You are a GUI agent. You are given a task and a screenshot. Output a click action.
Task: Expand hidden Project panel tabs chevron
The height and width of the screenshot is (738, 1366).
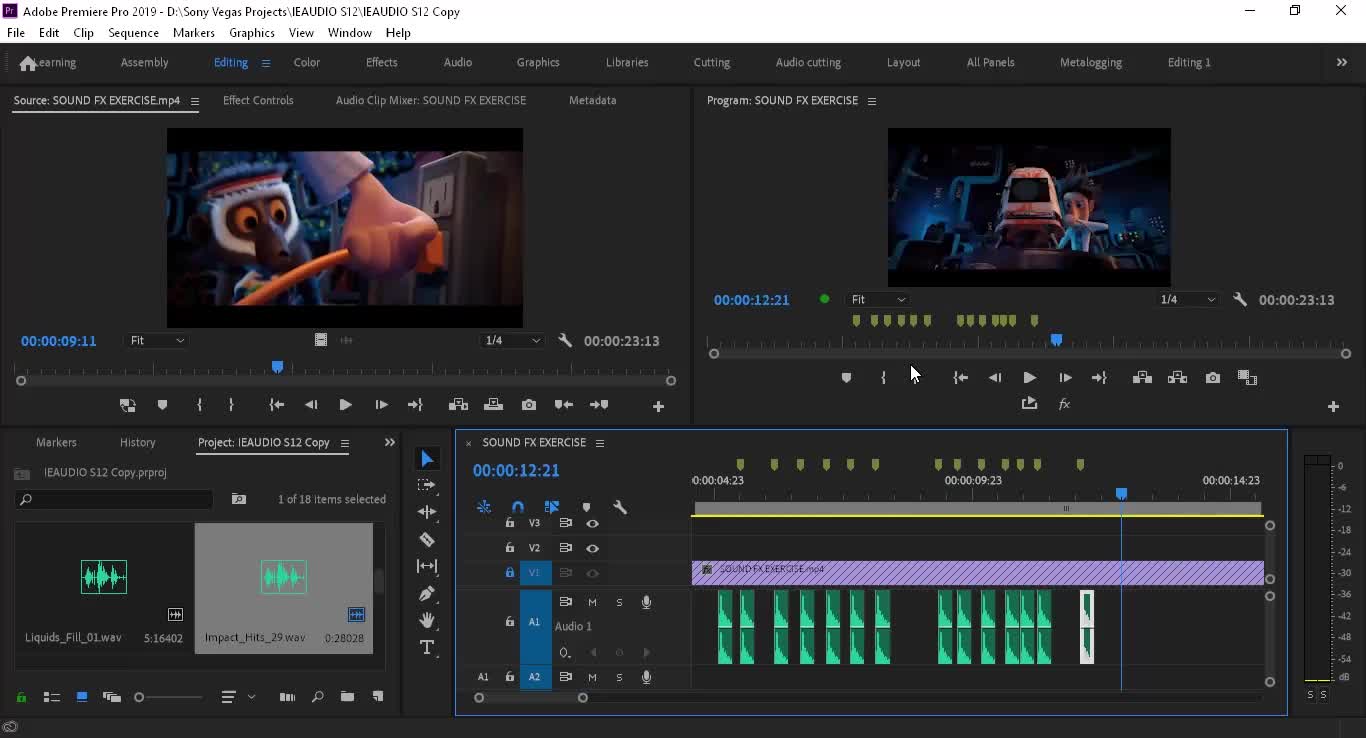(x=390, y=442)
